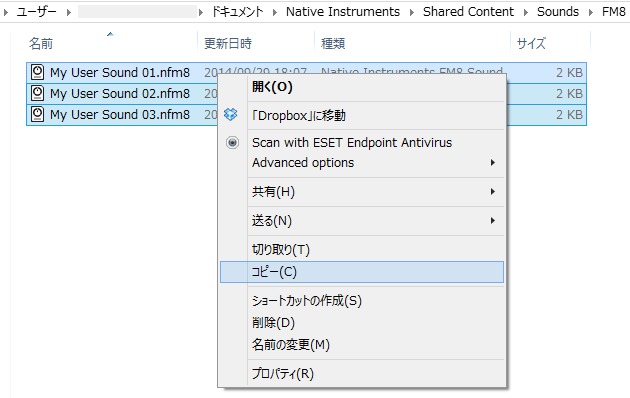Select file My User Sound 01.nfm8

point(120,73)
